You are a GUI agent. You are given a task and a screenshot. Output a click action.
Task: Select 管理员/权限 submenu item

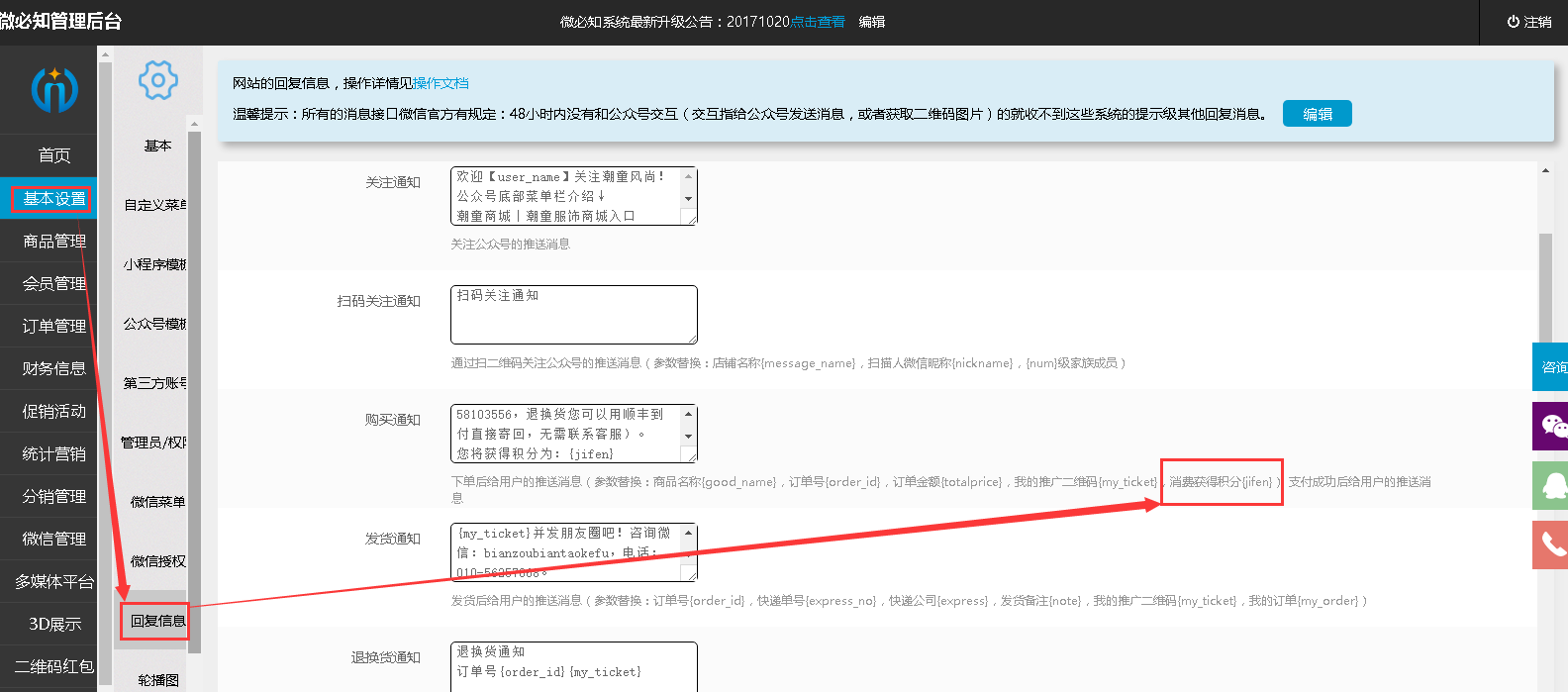coord(153,443)
